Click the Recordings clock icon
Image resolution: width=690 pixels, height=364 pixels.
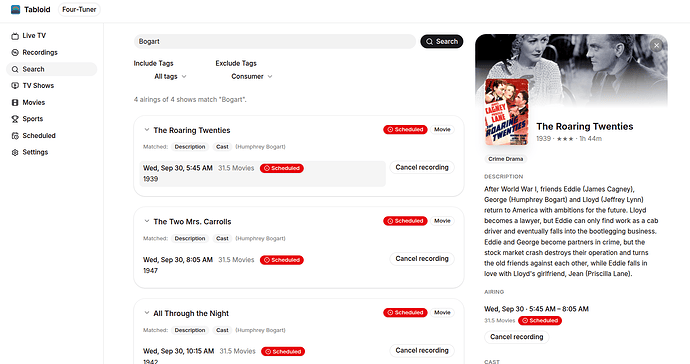point(15,52)
